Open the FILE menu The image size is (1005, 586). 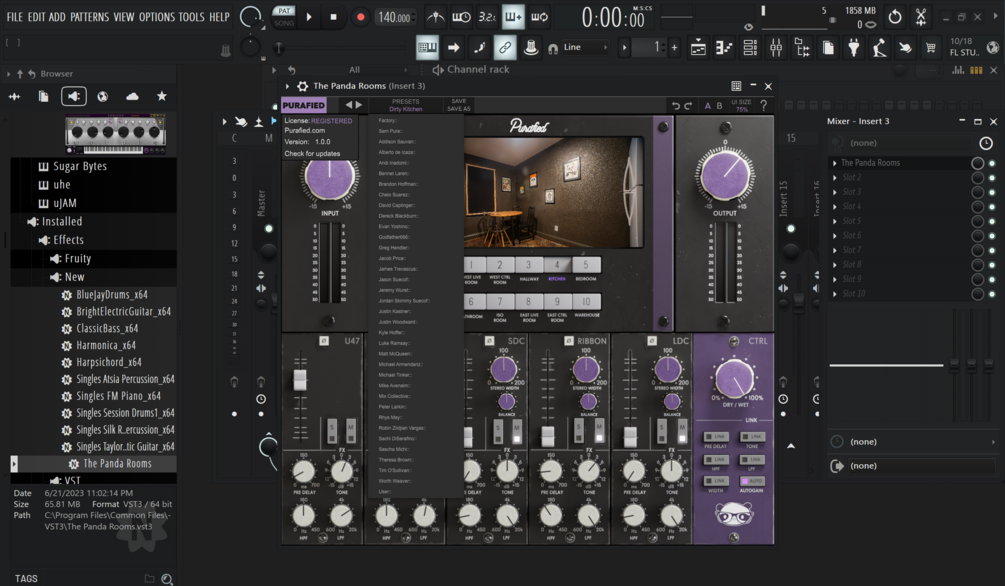[x=14, y=17]
